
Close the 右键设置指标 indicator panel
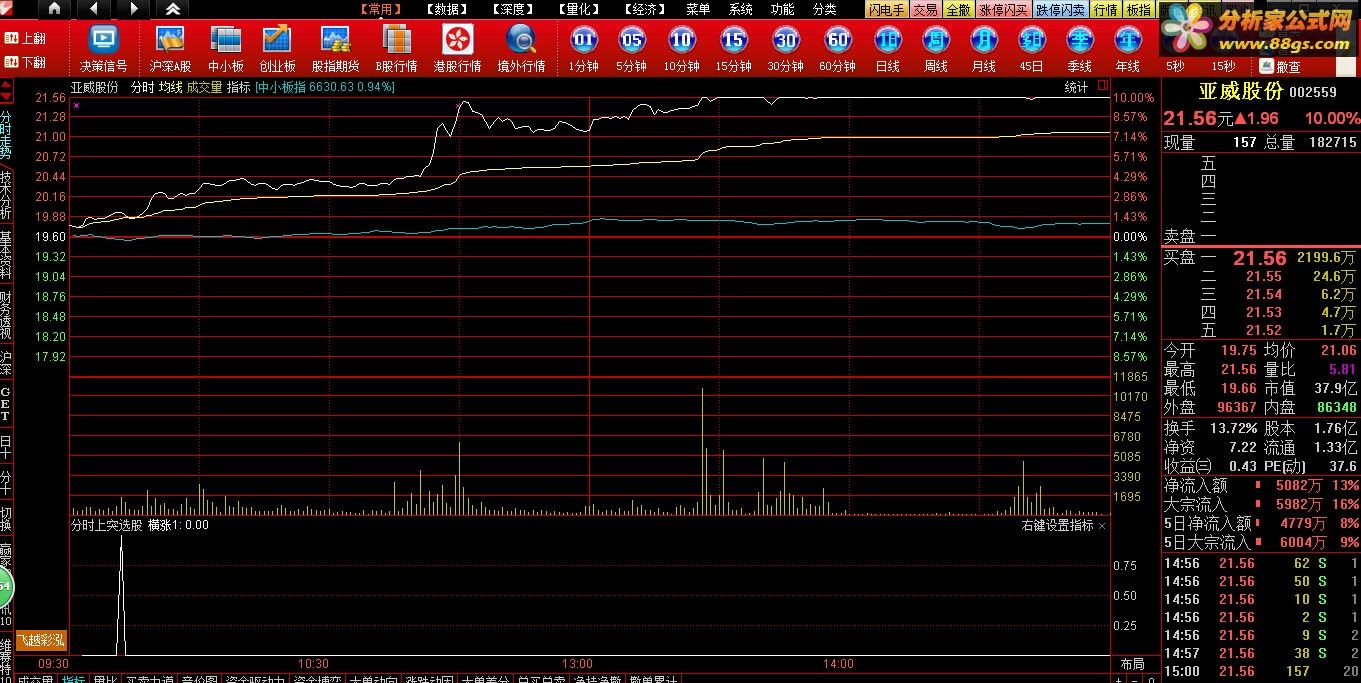pyautogui.click(x=1103, y=525)
